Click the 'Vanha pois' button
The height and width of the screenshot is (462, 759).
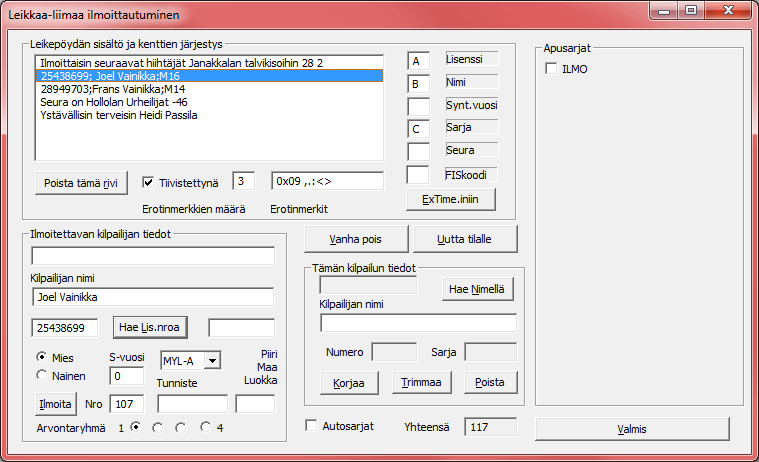click(355, 240)
